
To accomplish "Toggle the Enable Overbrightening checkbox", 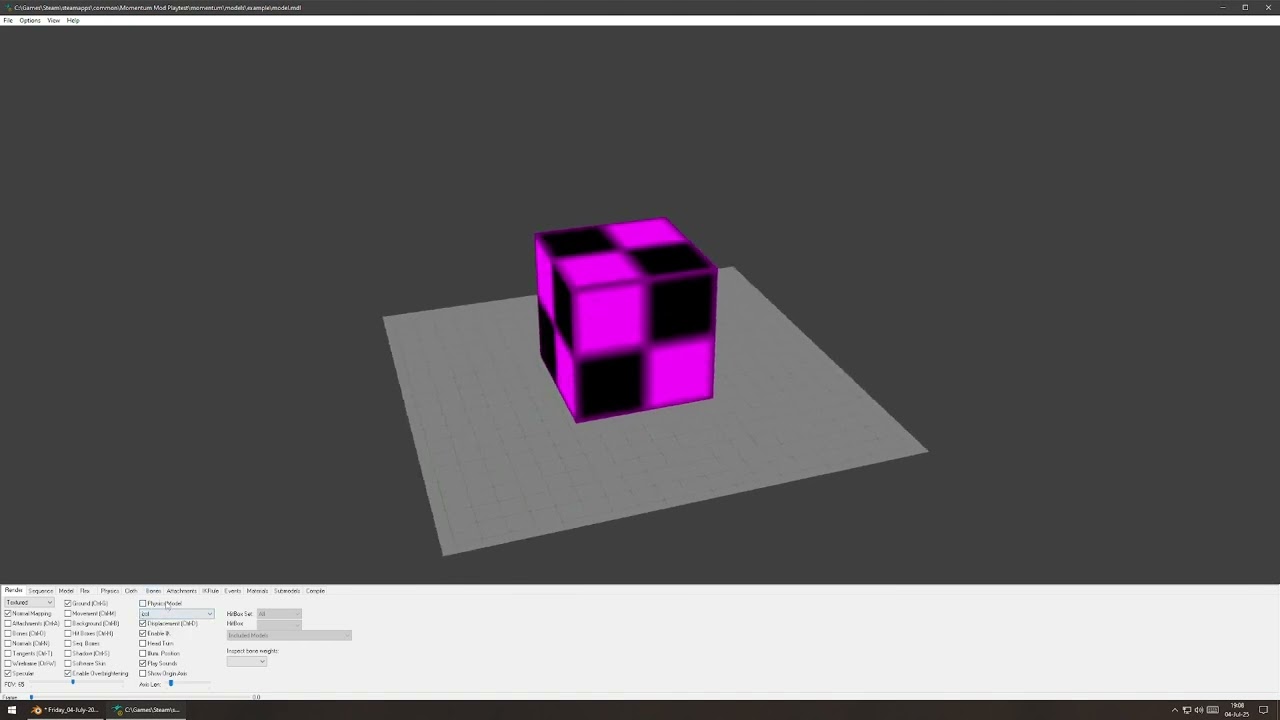I will (68, 674).
